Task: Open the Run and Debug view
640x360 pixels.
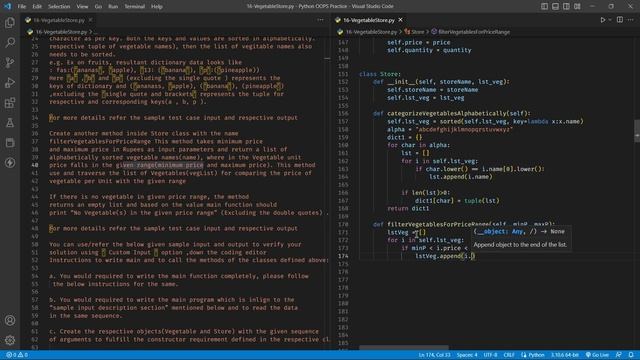Action: click(10, 82)
